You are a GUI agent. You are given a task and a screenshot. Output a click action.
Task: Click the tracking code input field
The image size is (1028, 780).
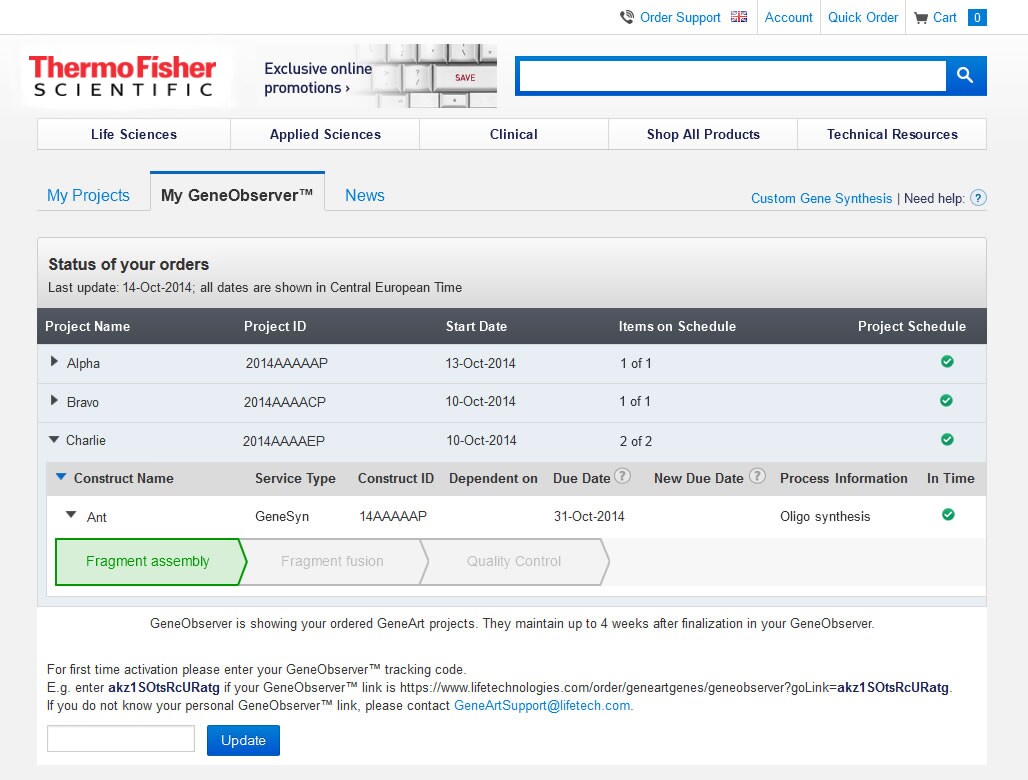tap(120, 738)
